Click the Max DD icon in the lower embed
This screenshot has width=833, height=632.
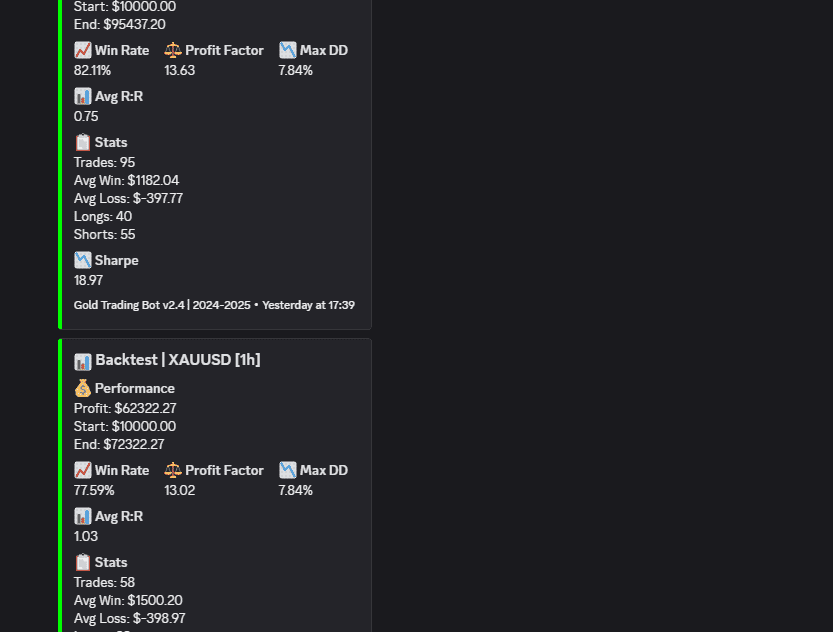click(x=287, y=470)
